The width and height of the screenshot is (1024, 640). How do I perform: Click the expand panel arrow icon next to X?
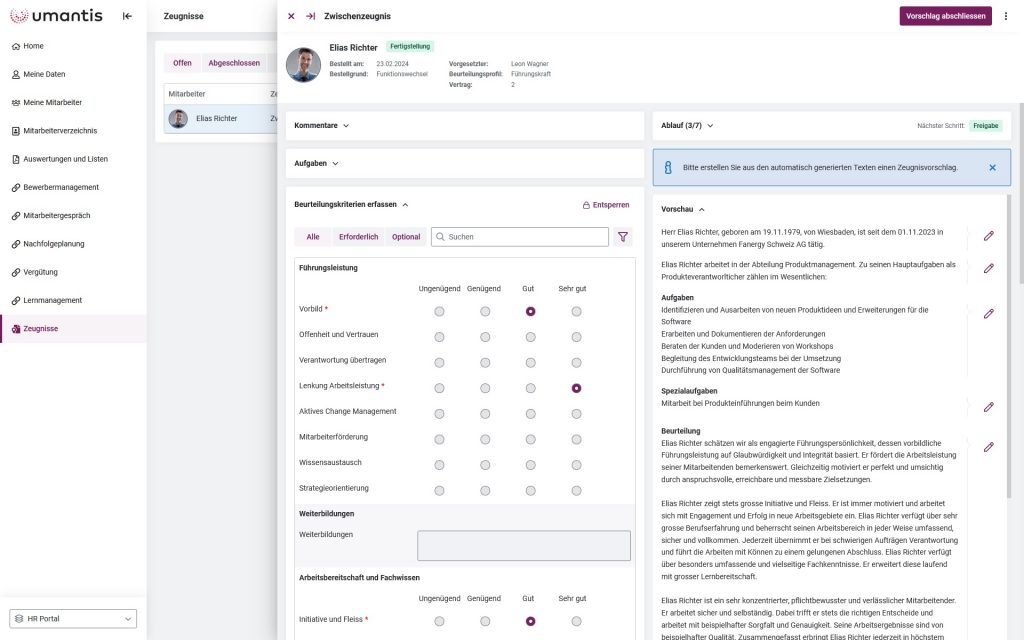coord(310,16)
